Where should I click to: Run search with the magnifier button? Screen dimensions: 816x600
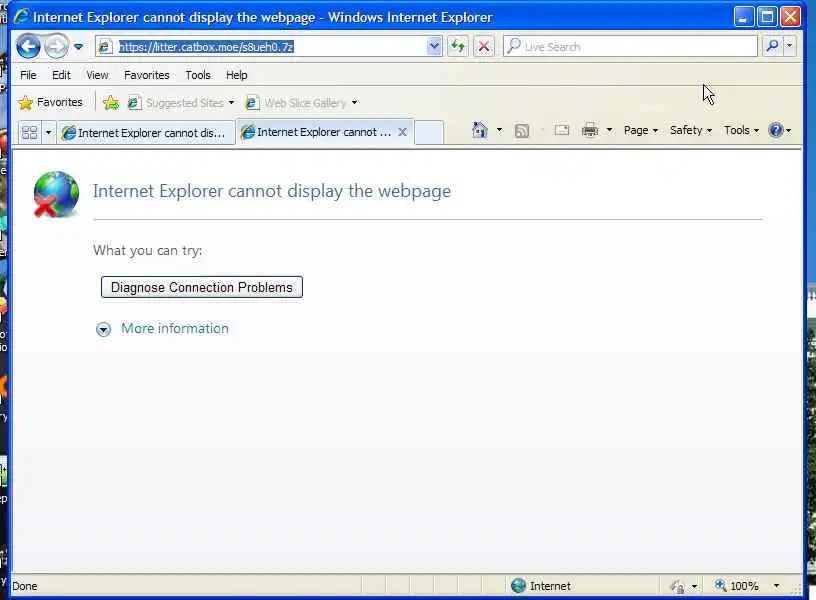point(773,47)
